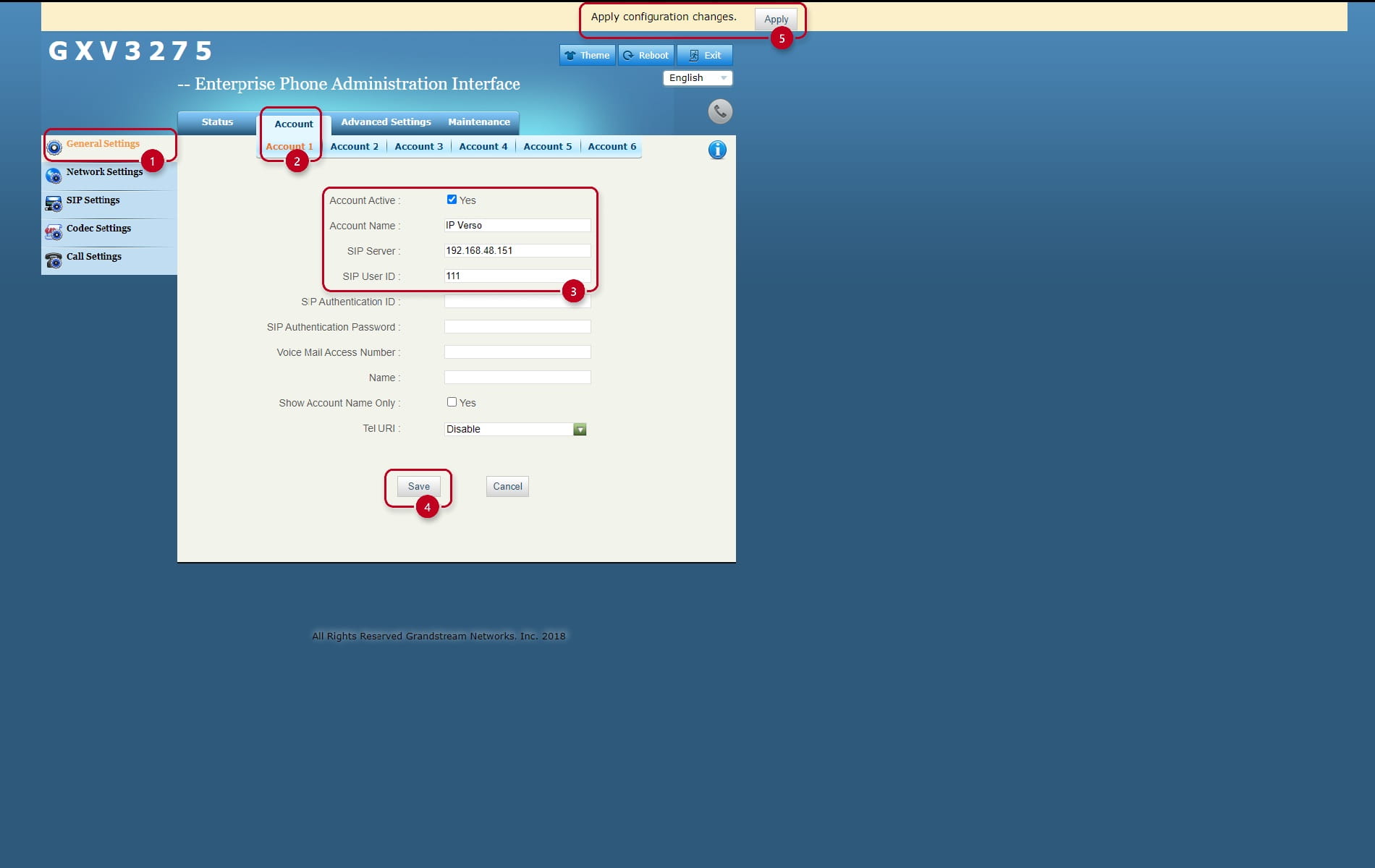Click the Theme button
Viewport: 1375px width, 868px height.
click(x=587, y=55)
